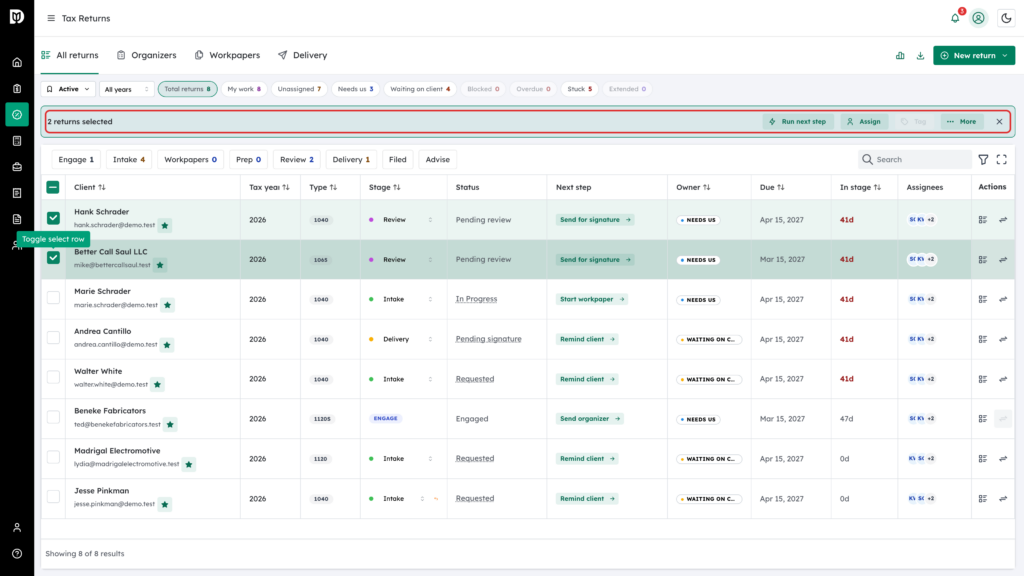Viewport: 1024px width, 576px height.
Task: Open details icon for Hank Schrader row
Action: pos(983,220)
